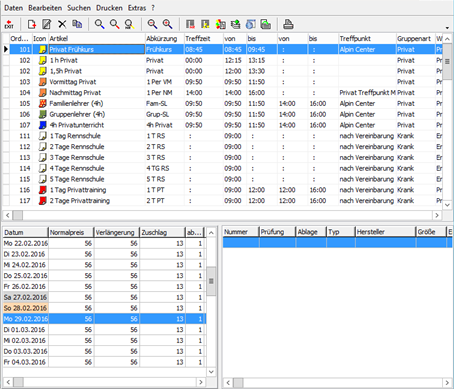454x389 pixels.
Task: Click the Treffzeit column header
Action: (204, 39)
